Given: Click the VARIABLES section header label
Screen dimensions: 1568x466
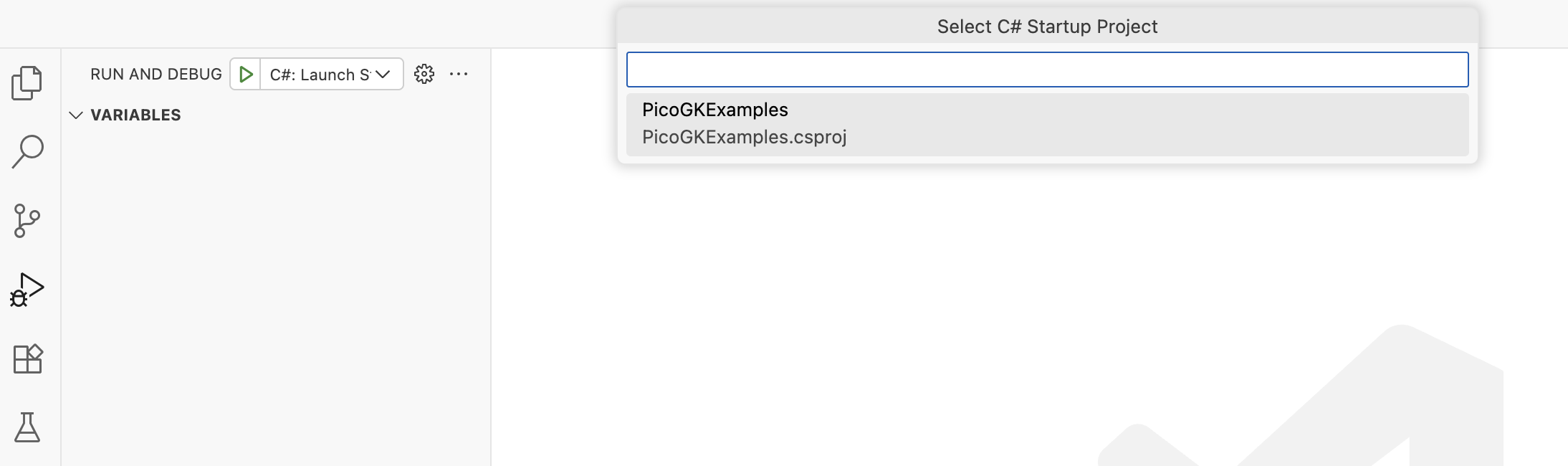Looking at the screenshot, I should (x=135, y=115).
